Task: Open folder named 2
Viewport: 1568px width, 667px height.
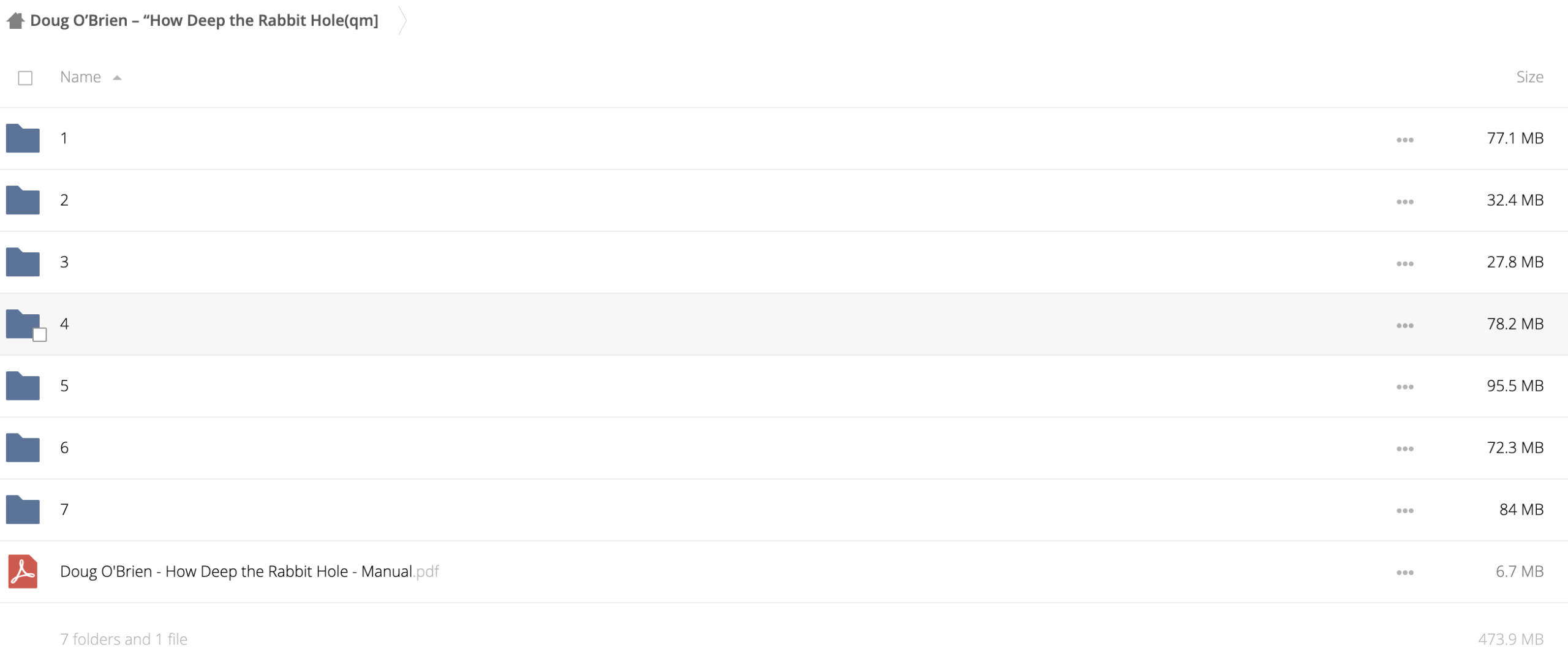Action: pyautogui.click(x=64, y=200)
